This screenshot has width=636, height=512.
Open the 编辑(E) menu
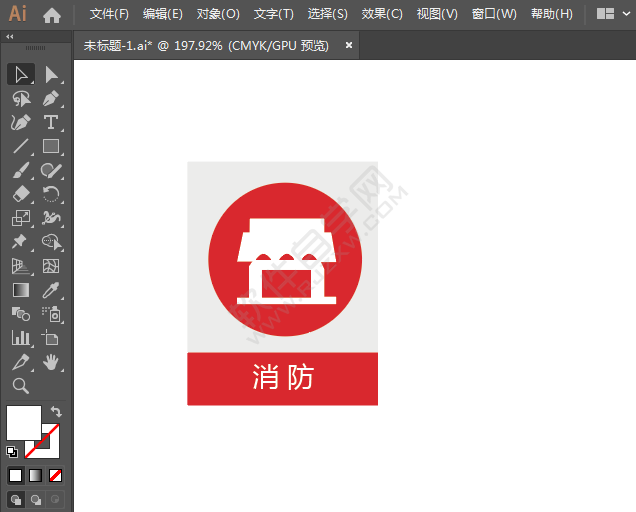pyautogui.click(x=163, y=14)
